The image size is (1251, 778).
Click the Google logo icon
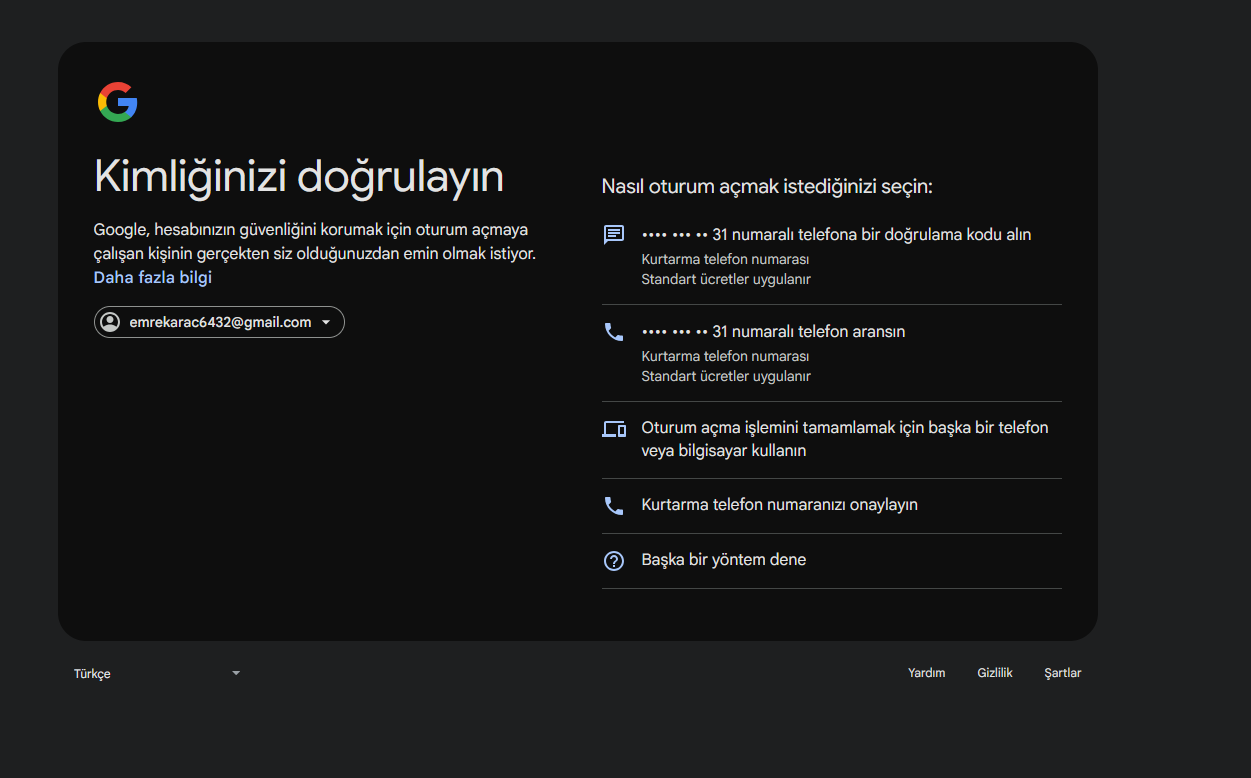117,102
